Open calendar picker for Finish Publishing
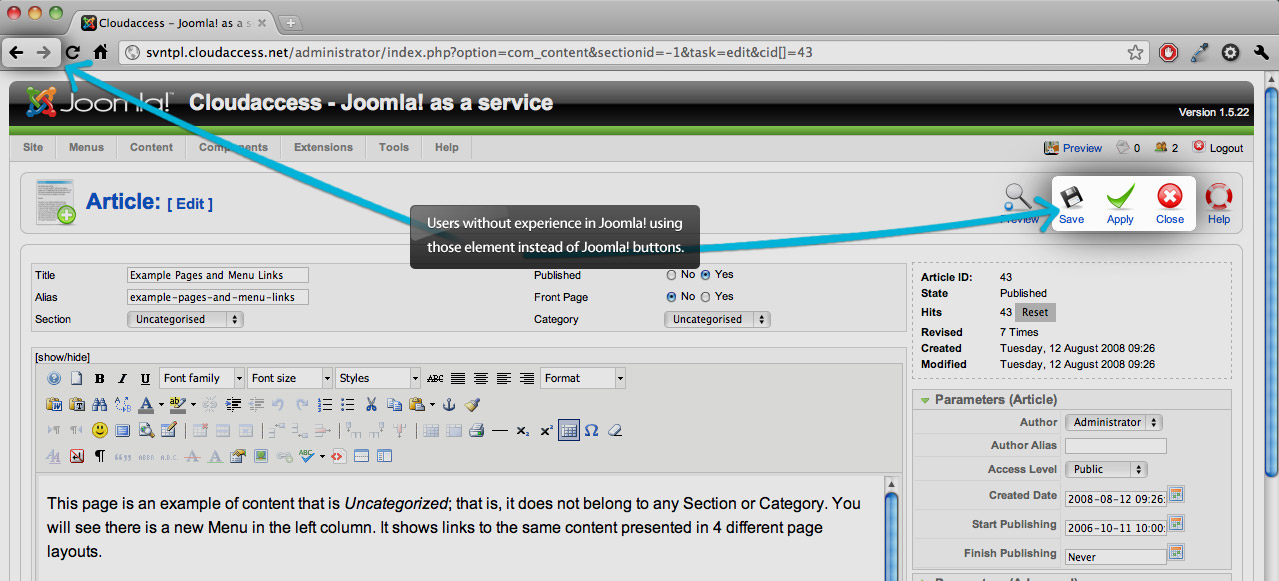The width and height of the screenshot is (1279, 581). (1176, 553)
